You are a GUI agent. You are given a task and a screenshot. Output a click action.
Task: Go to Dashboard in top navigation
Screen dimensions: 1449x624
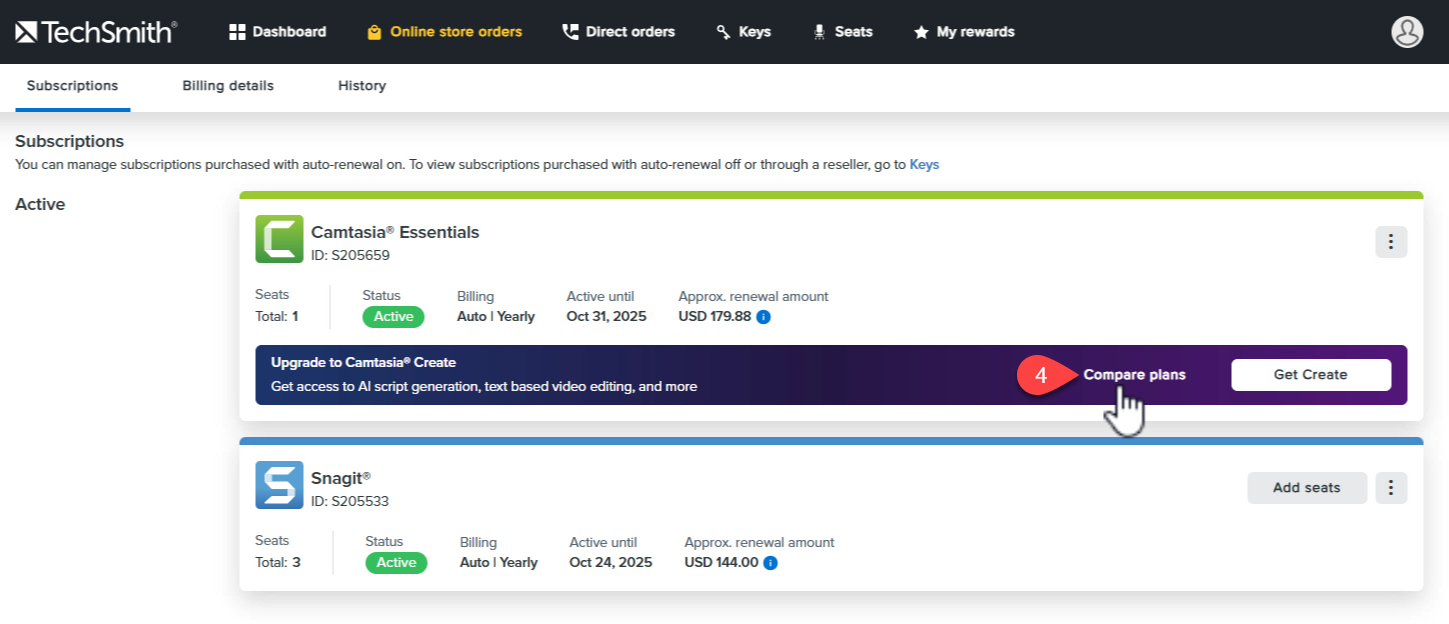278,32
